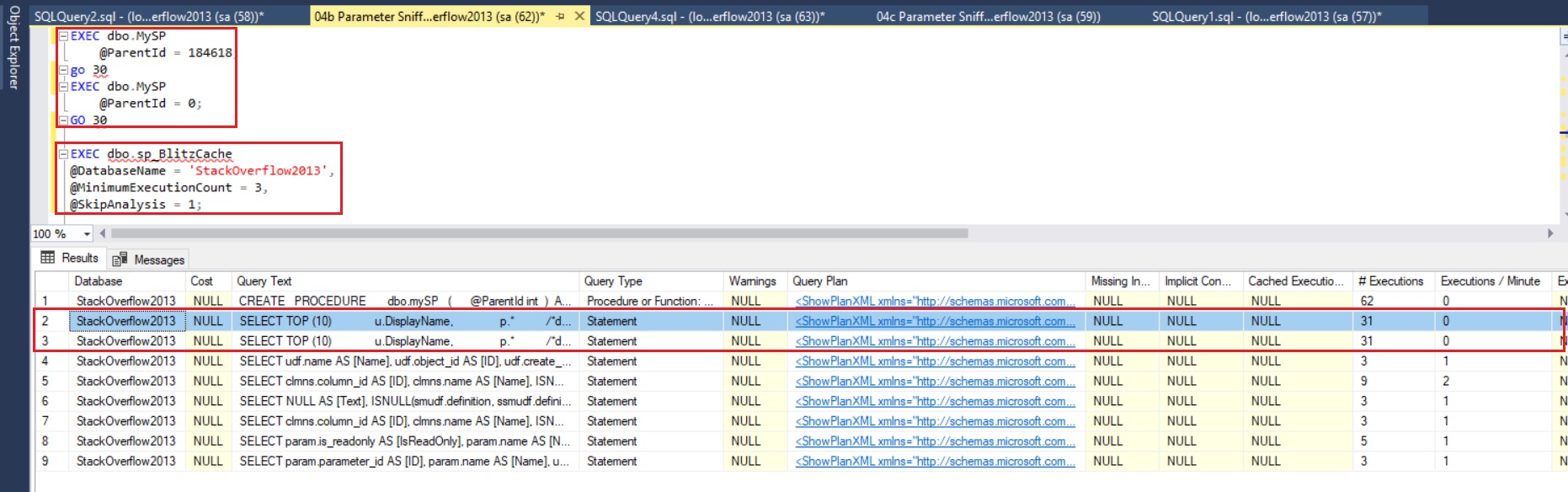Image resolution: width=1568 pixels, height=492 pixels.
Task: Click the editor horizontal scrollbar thumb
Action: (x=540, y=233)
